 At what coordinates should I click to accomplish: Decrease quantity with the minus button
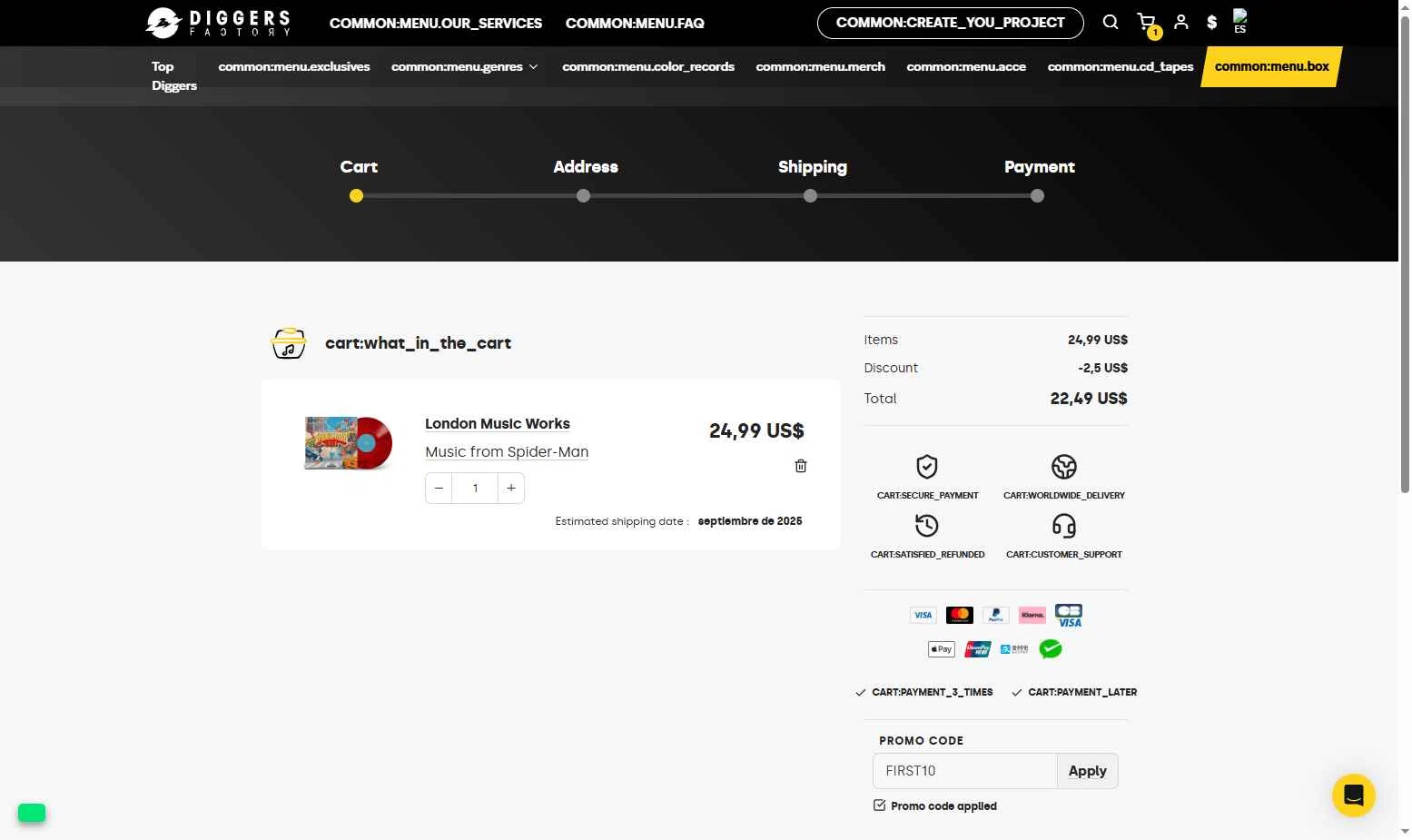coord(439,488)
